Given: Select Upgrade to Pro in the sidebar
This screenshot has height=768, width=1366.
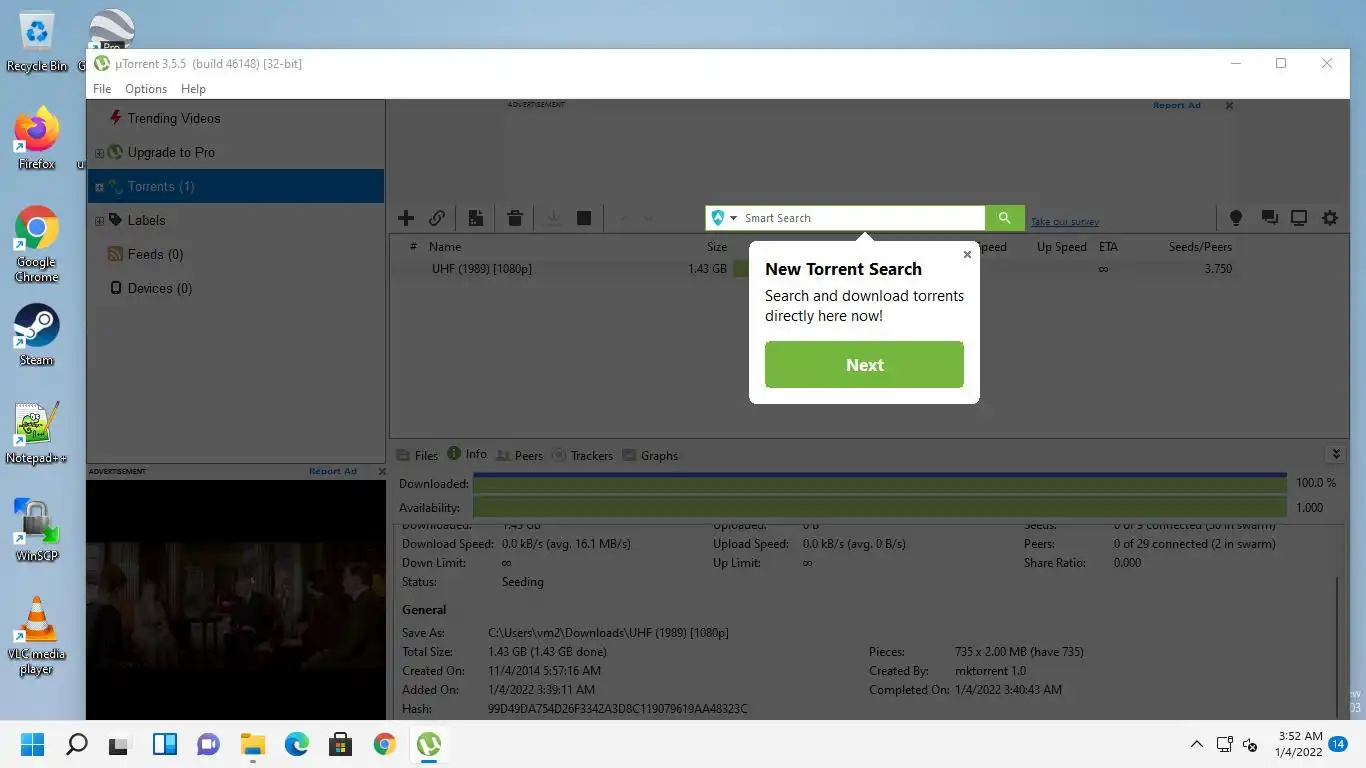Looking at the screenshot, I should coord(171,152).
